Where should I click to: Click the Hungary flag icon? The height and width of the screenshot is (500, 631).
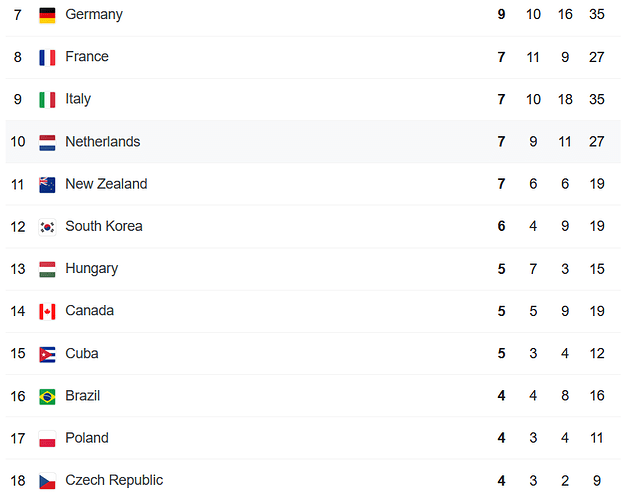point(47,269)
